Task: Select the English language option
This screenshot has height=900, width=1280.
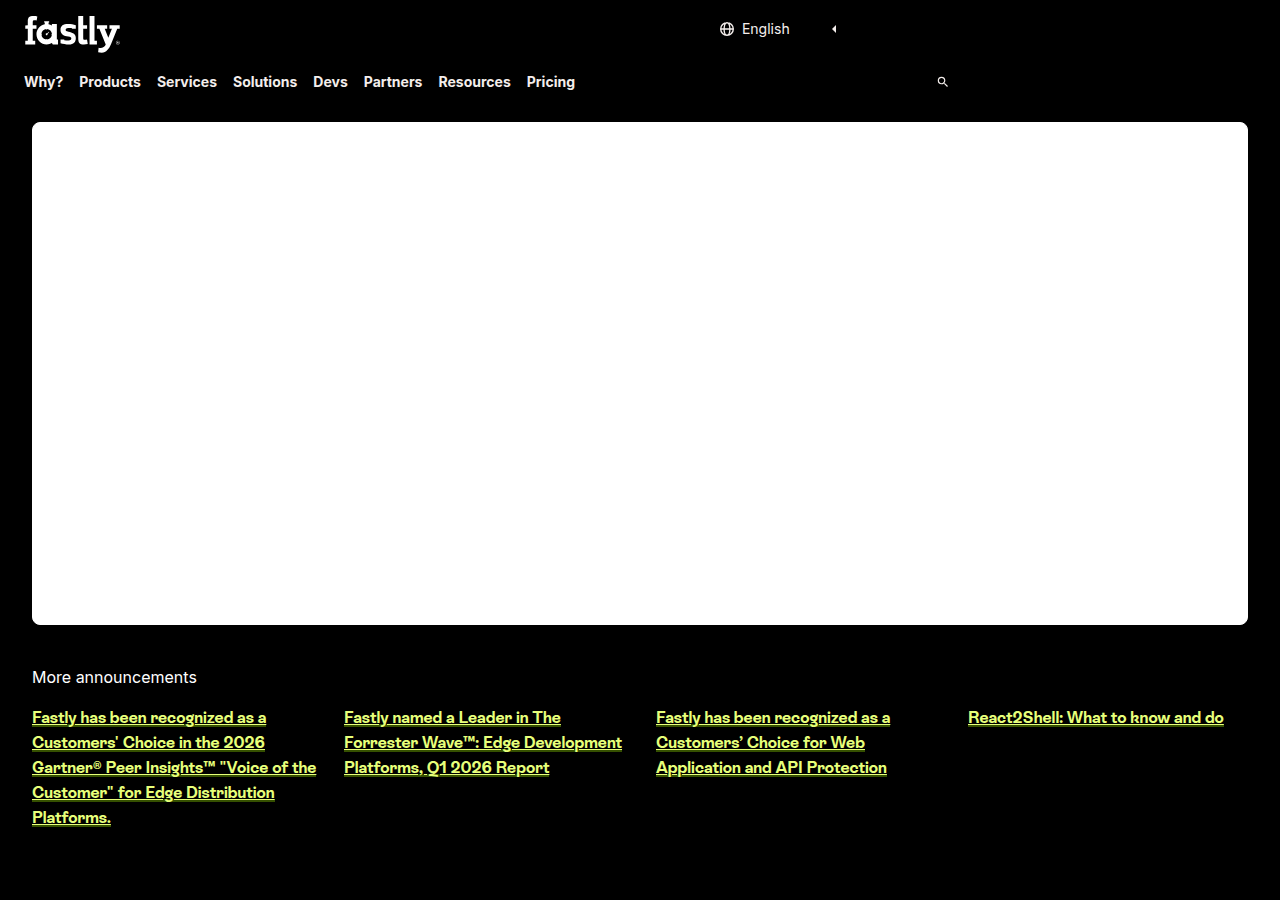Action: 766,29
